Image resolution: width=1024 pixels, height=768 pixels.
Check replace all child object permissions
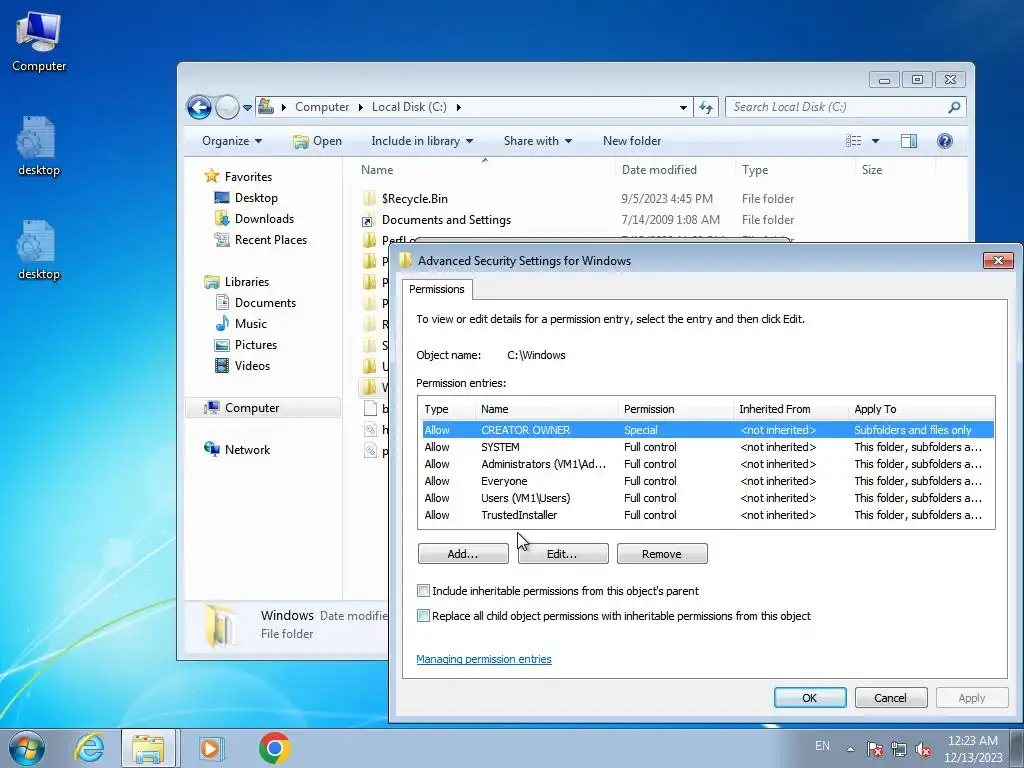424,616
